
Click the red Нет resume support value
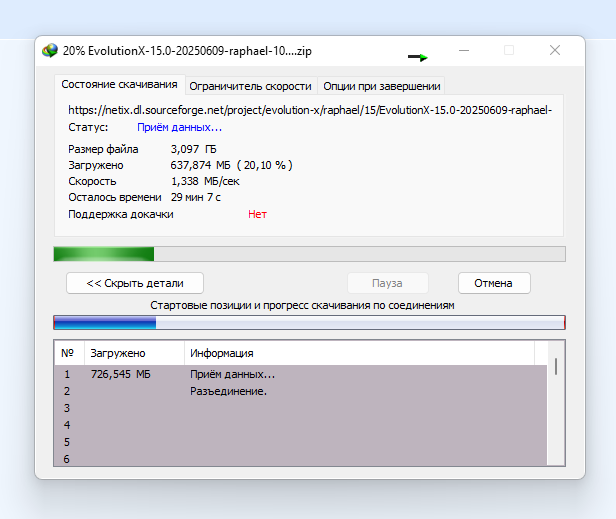tap(257, 214)
